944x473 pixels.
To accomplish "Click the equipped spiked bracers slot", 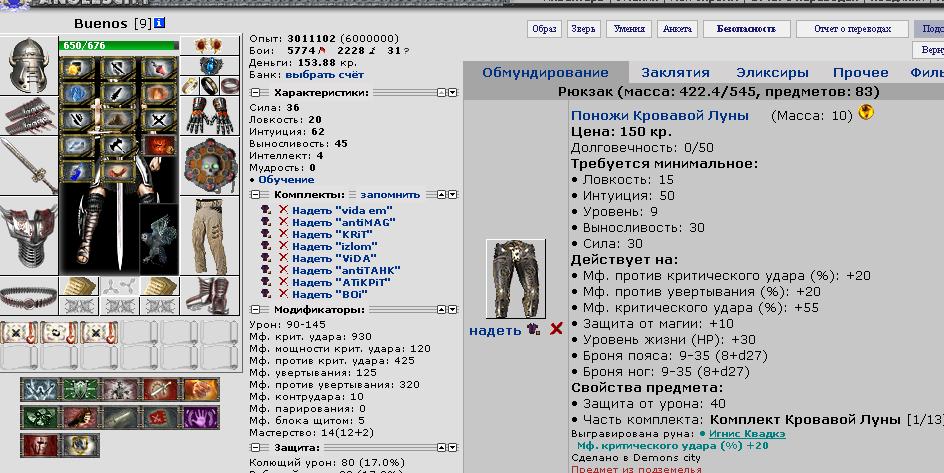I will coord(29,116).
